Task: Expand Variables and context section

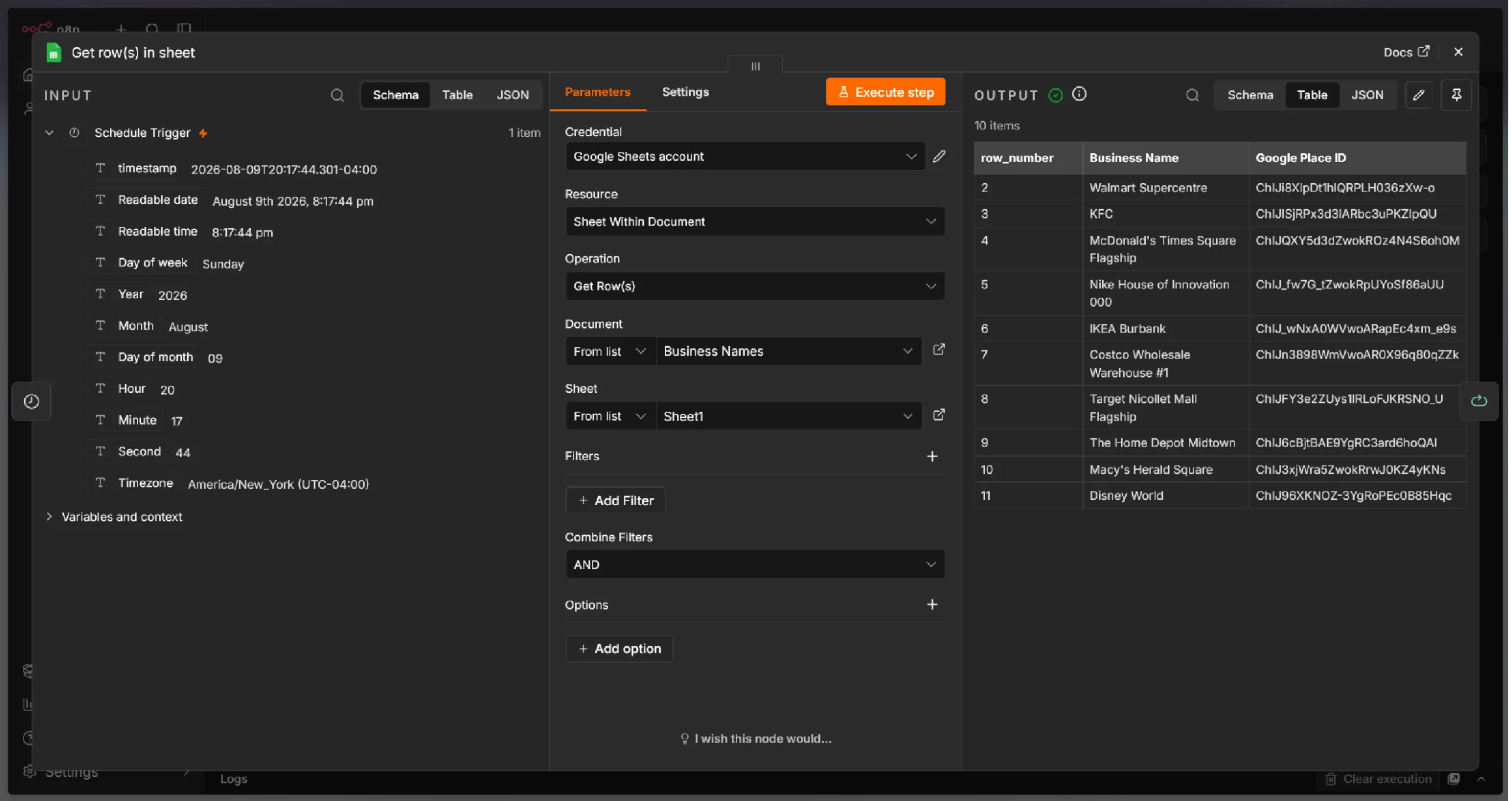Action: click(x=50, y=516)
